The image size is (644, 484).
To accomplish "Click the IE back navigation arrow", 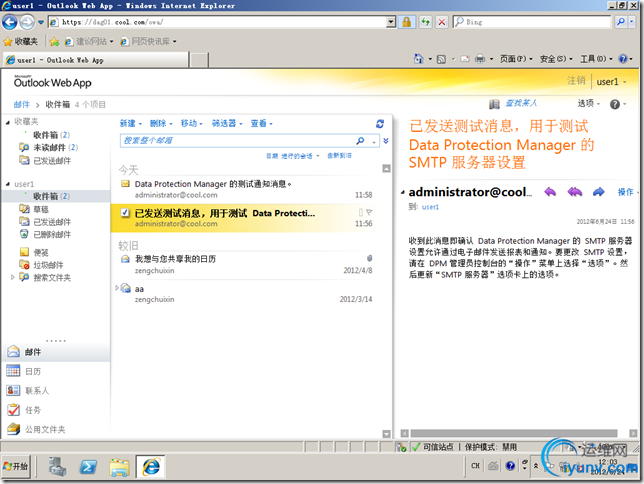I will pos(10,22).
